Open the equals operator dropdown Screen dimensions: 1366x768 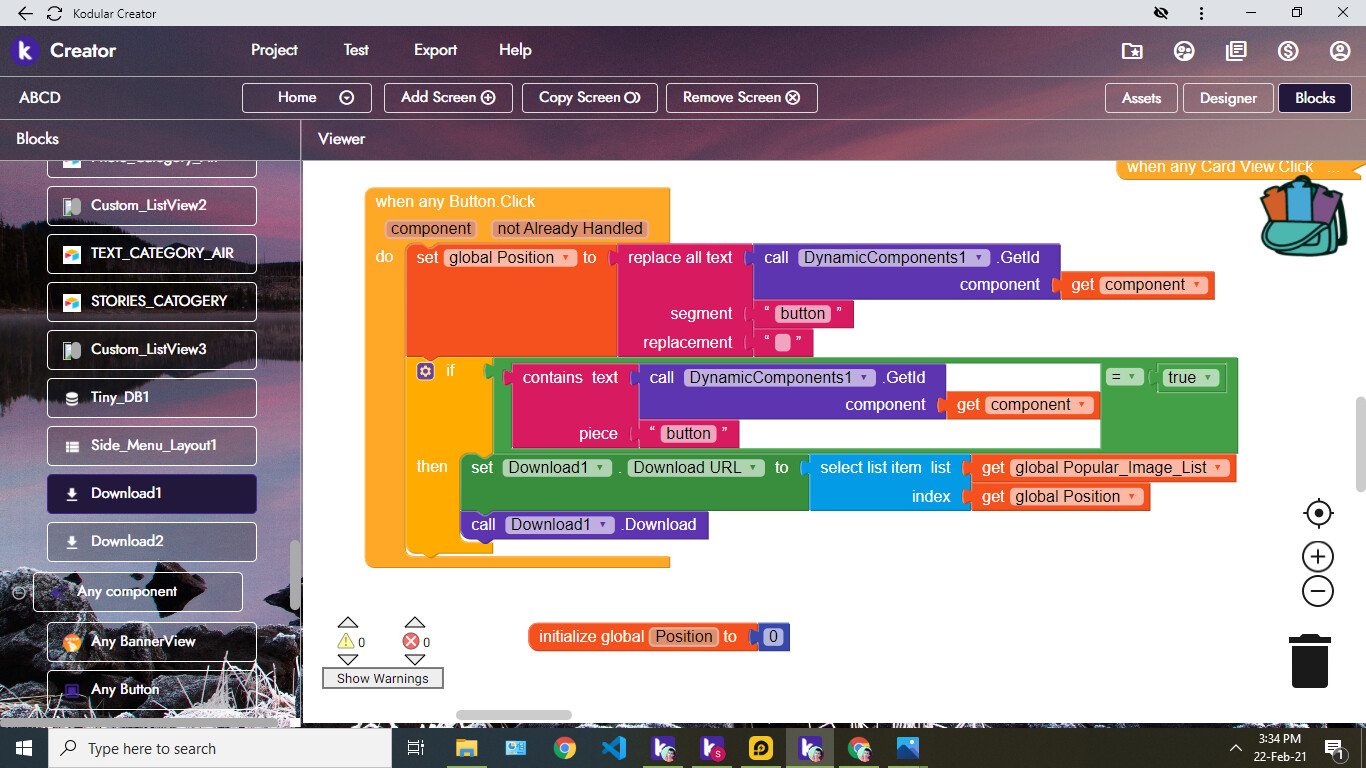(1125, 377)
